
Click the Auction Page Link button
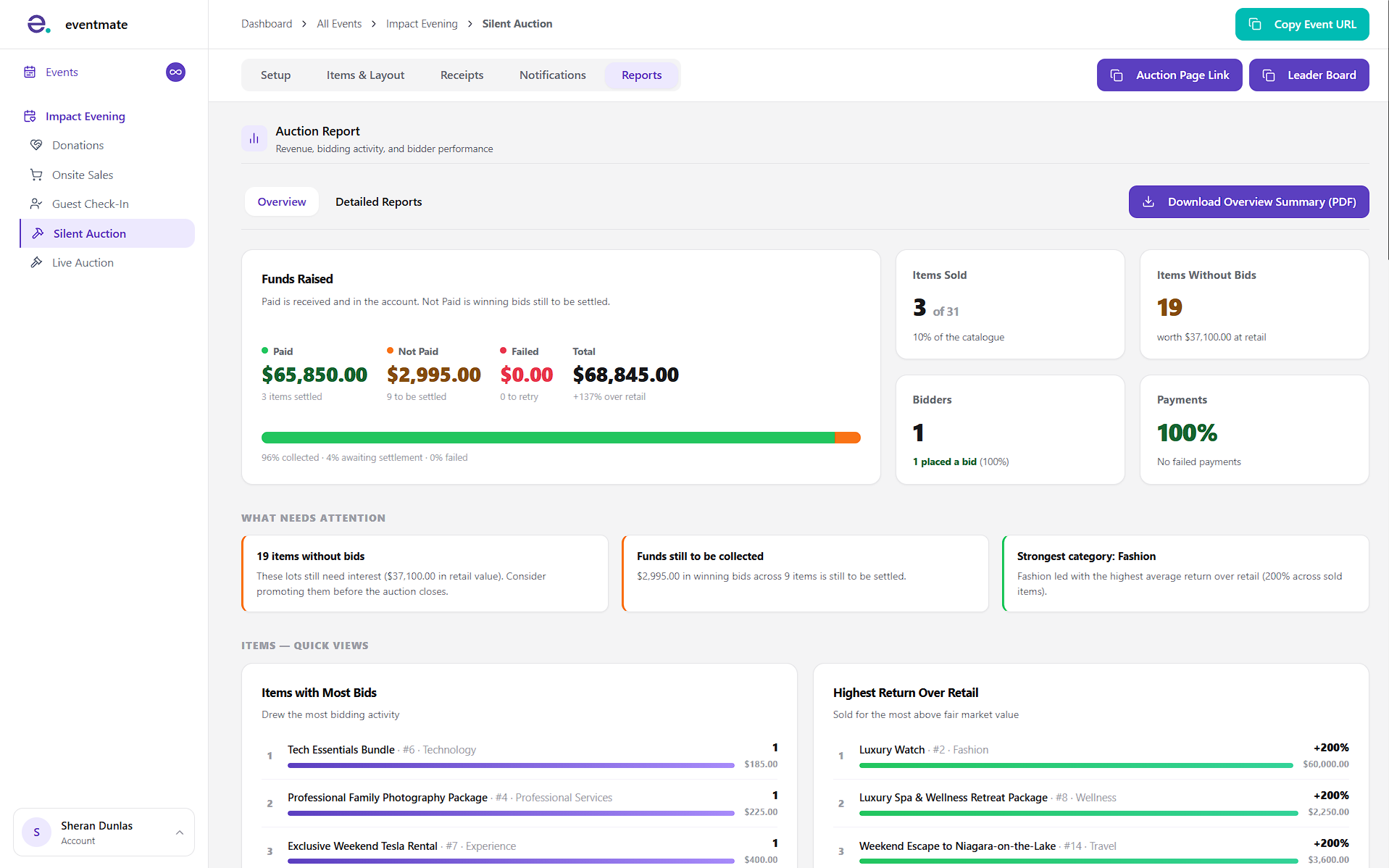(1169, 75)
